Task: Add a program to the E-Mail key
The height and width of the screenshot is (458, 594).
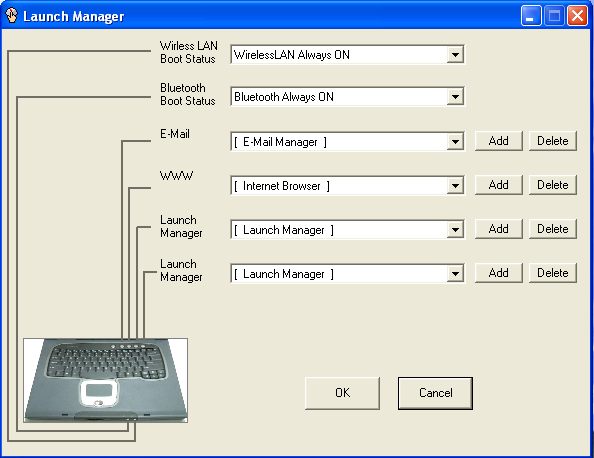Action: 499,141
